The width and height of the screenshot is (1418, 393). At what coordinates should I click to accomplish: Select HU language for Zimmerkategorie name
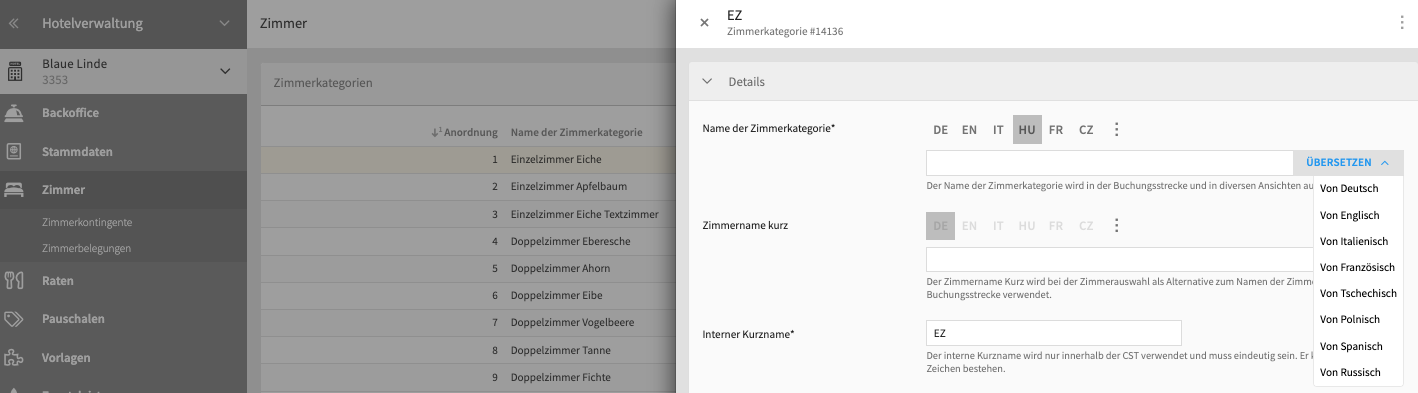(x=1027, y=130)
